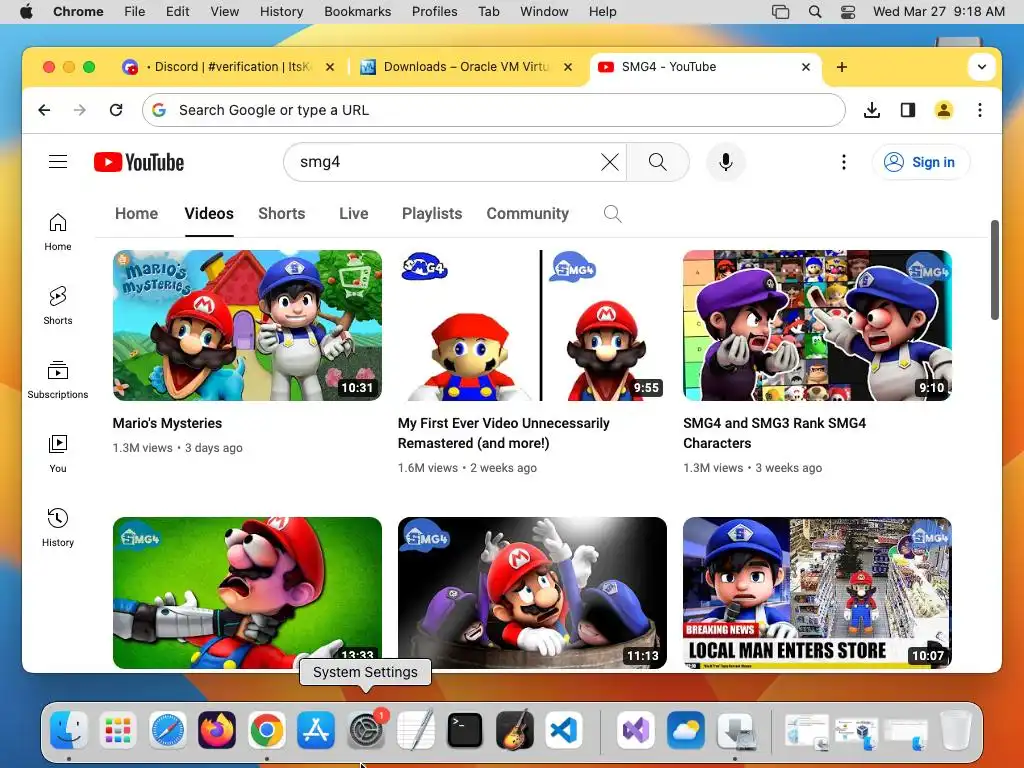This screenshot has height=768, width=1024.
Task: Open GarageBand from the Dock
Action: (515, 729)
